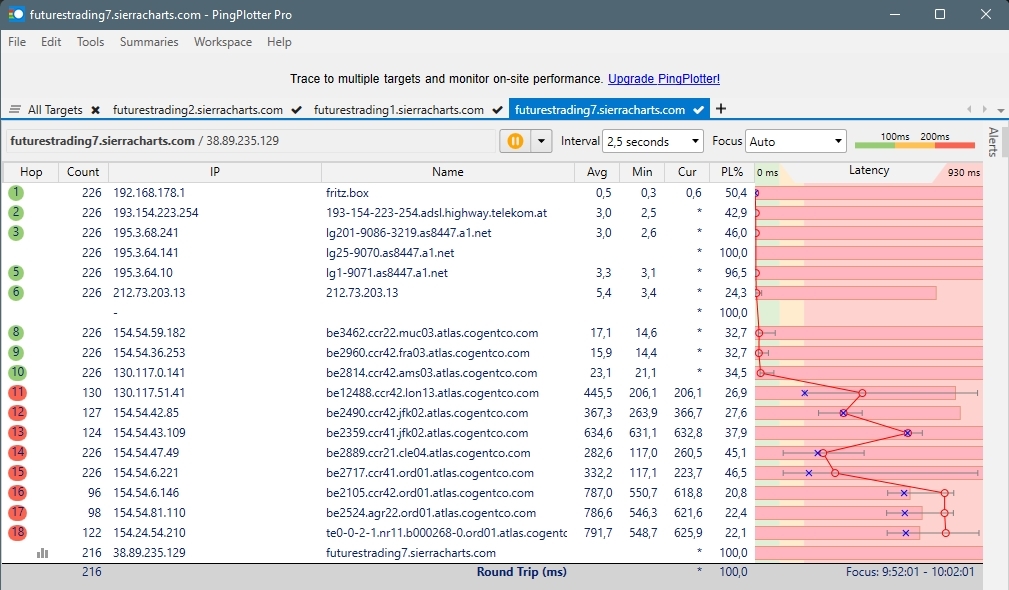Toggle checkmark on futurestrading1 tab
1009x590 pixels.
pyautogui.click(x=497, y=110)
